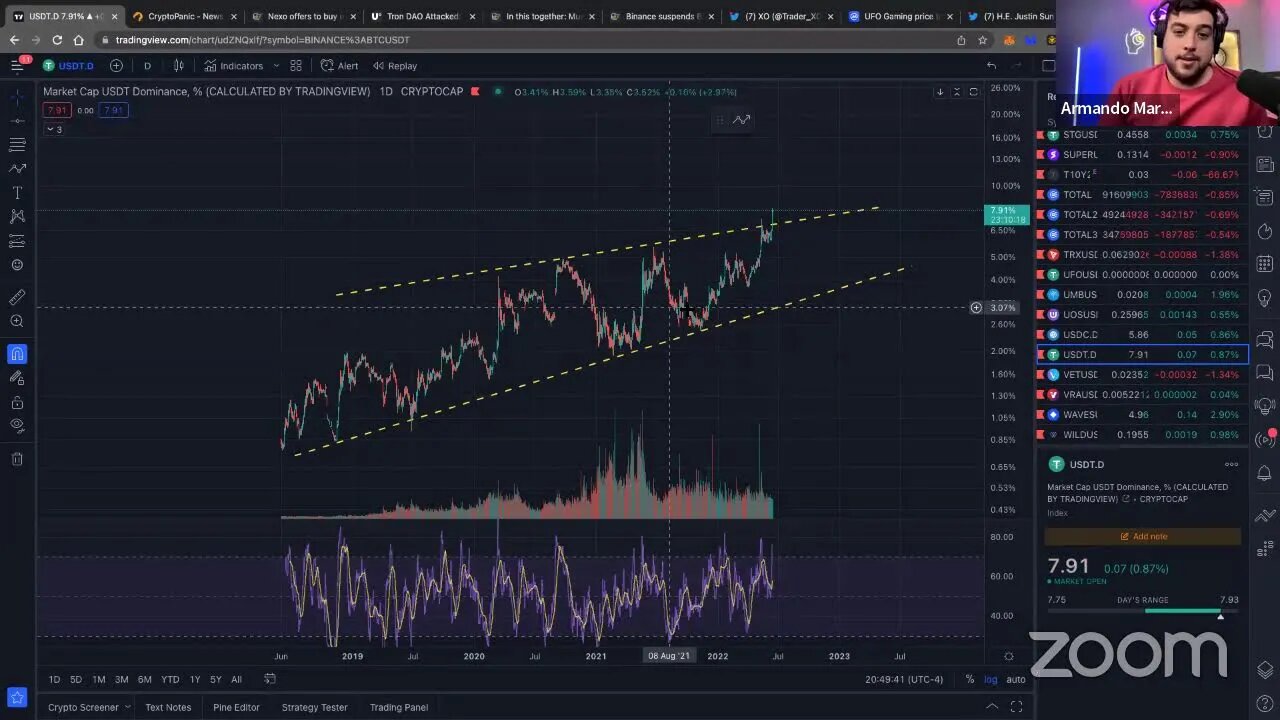Select the TRXUSDT watchlist row

(1142, 255)
